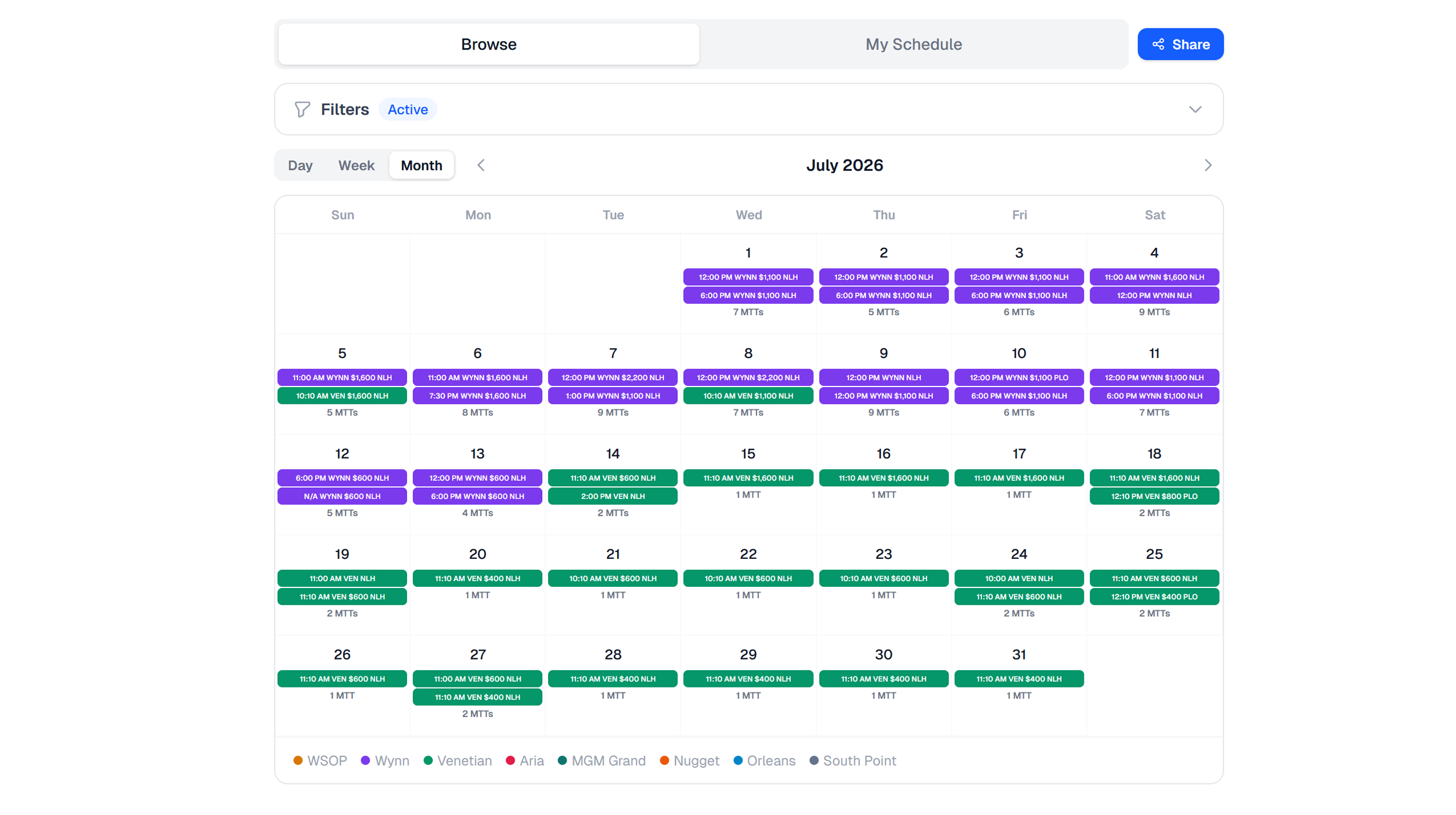Switch to Week view
Image resolution: width=1456 pixels, height=815 pixels.
(x=356, y=165)
